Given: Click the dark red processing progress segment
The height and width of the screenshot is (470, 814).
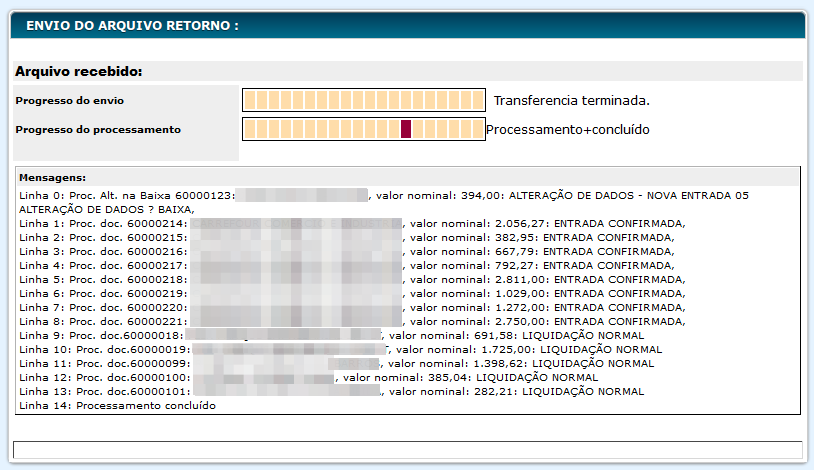Looking at the screenshot, I should tap(406, 129).
